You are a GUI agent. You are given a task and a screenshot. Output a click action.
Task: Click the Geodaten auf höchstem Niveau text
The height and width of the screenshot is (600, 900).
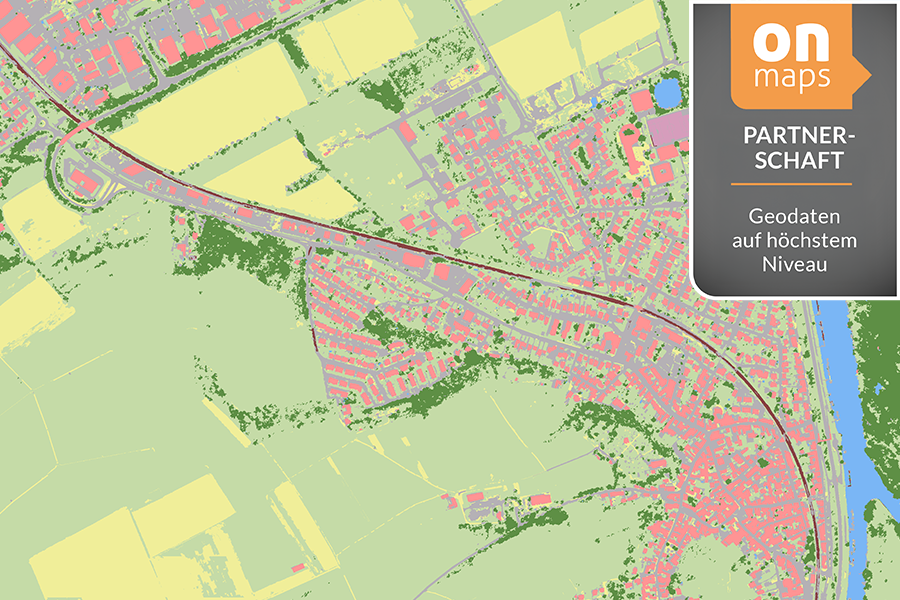pos(795,238)
